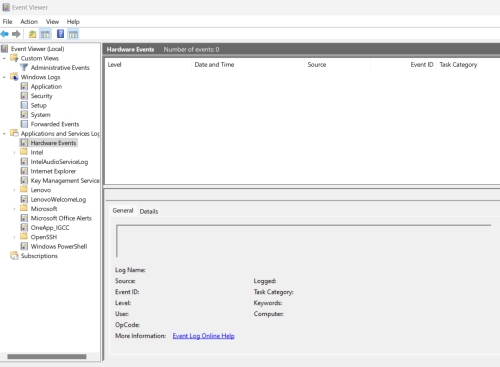
Task: Select the Lenovo tree item
Action: 41,190
